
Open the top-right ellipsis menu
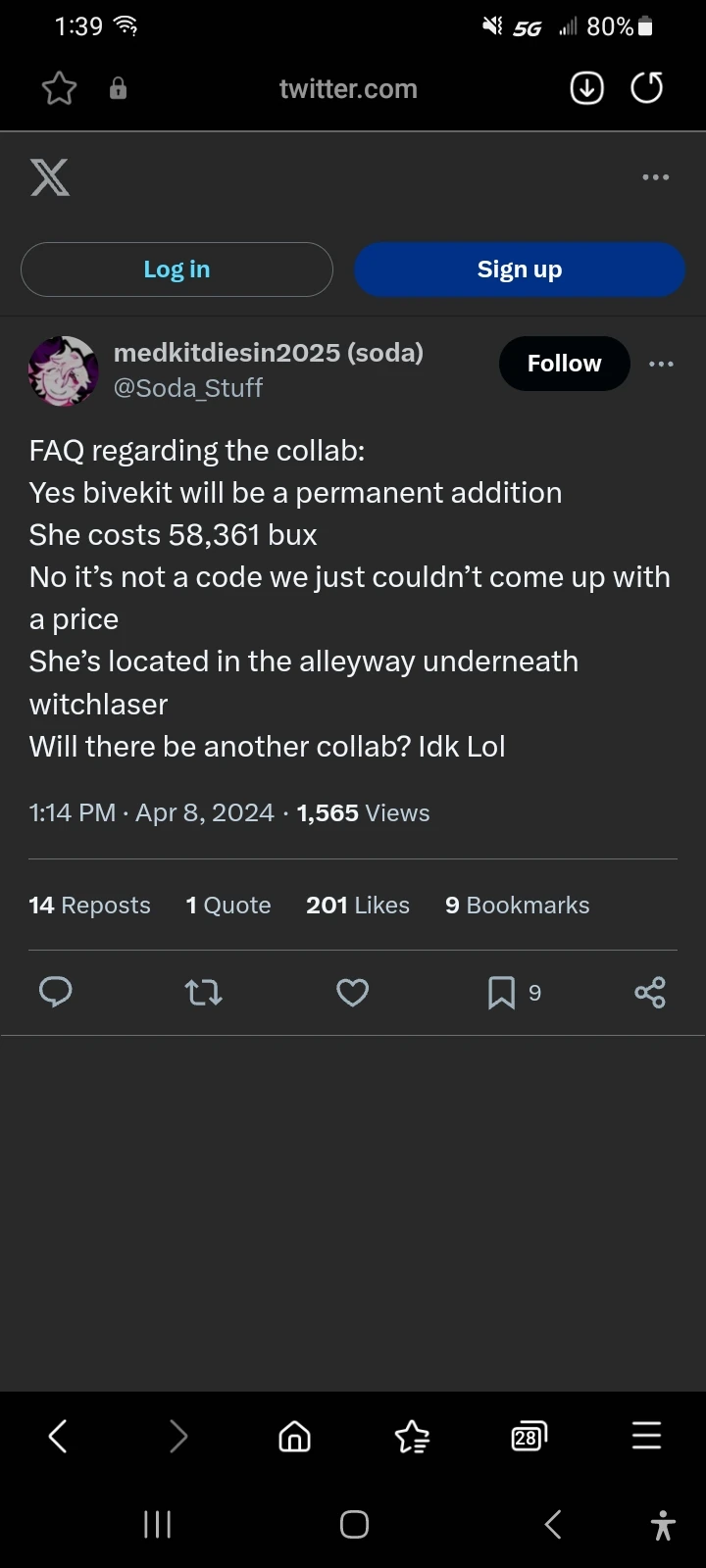[x=655, y=177]
